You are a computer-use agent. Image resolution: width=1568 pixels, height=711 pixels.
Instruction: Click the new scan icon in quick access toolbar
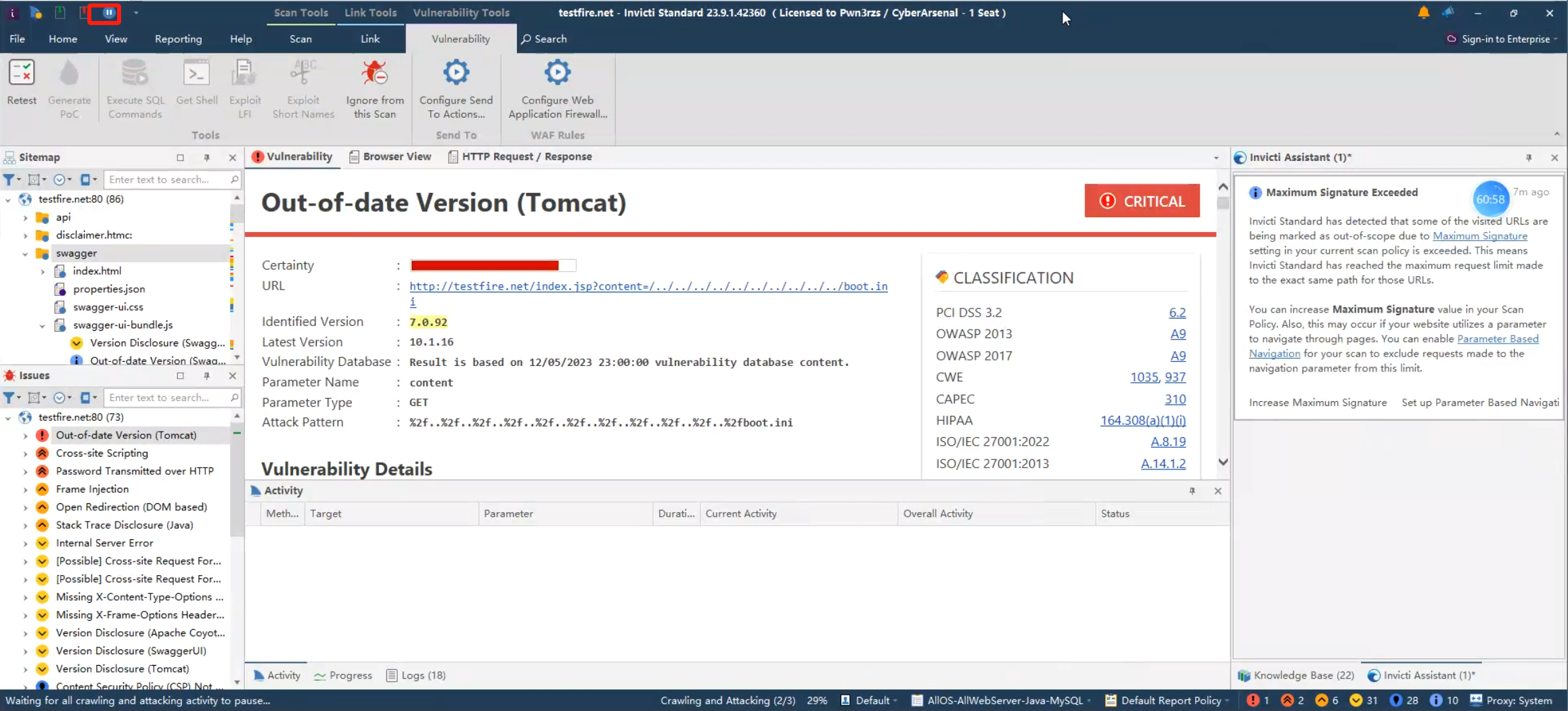(36, 12)
